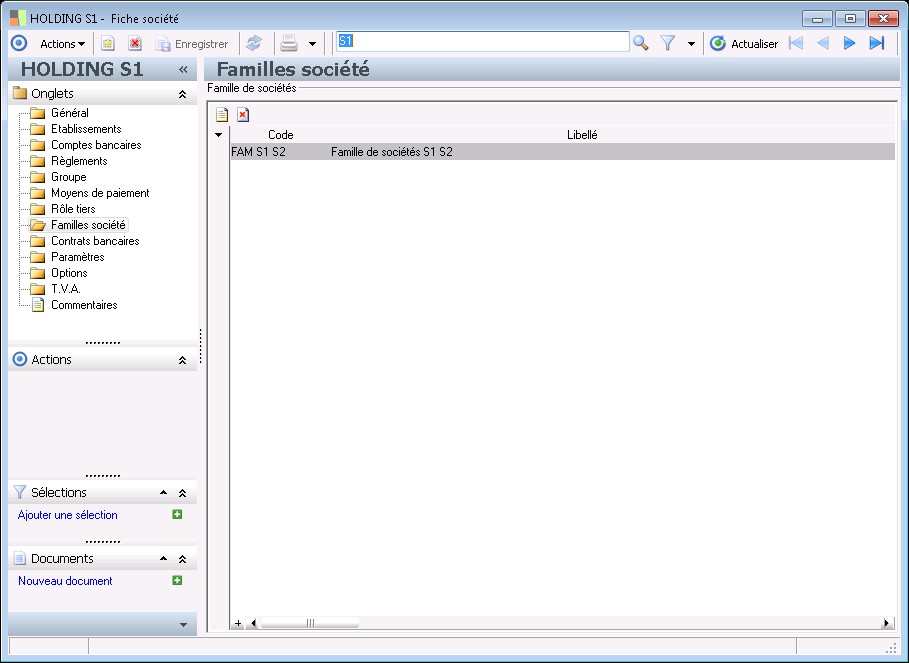Image resolution: width=909 pixels, height=663 pixels.
Task: Go to previous record arrow
Action: pyautogui.click(x=823, y=43)
